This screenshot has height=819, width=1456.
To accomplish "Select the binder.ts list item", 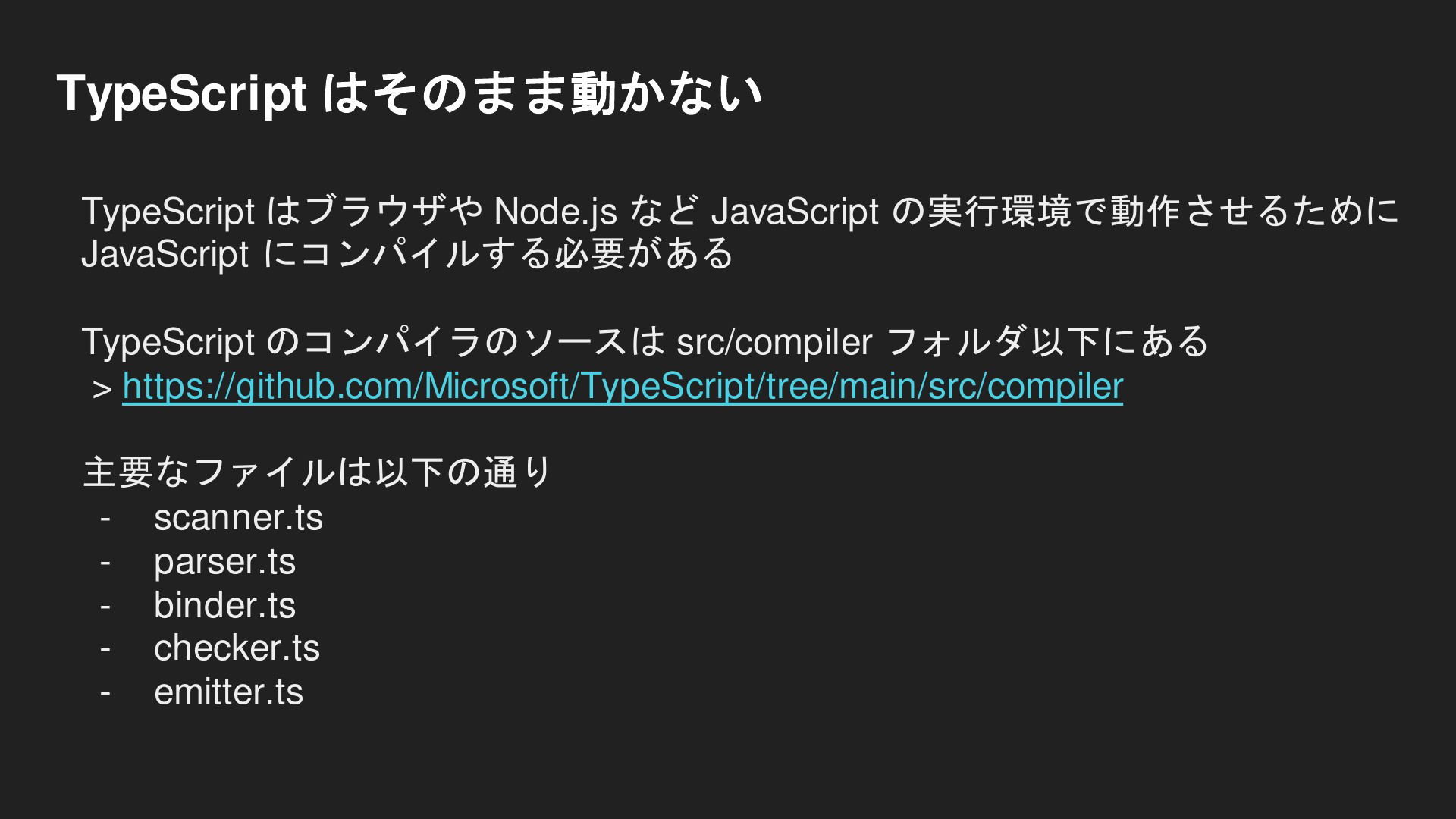I will pos(224,605).
